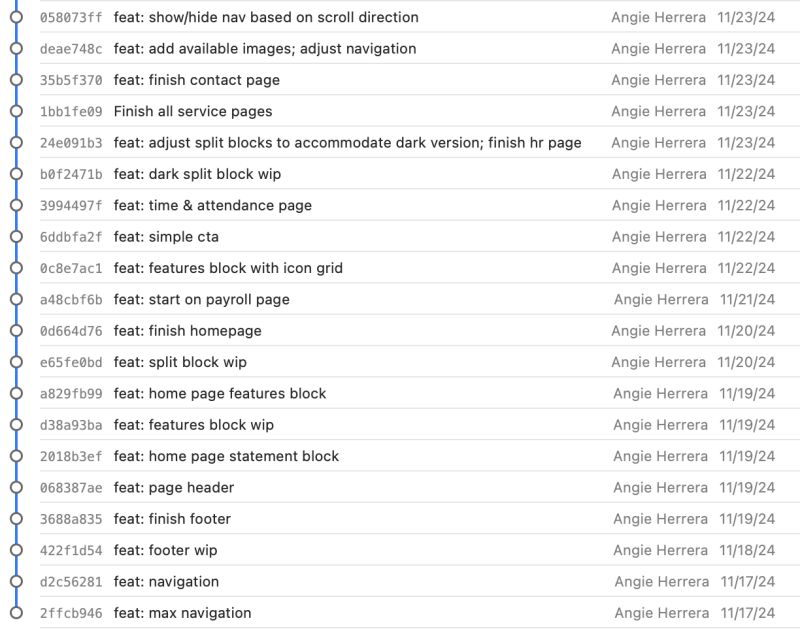Screen dimensions: 800x644
Task: Click commit hash 058073ff
Action: [x=70, y=17]
